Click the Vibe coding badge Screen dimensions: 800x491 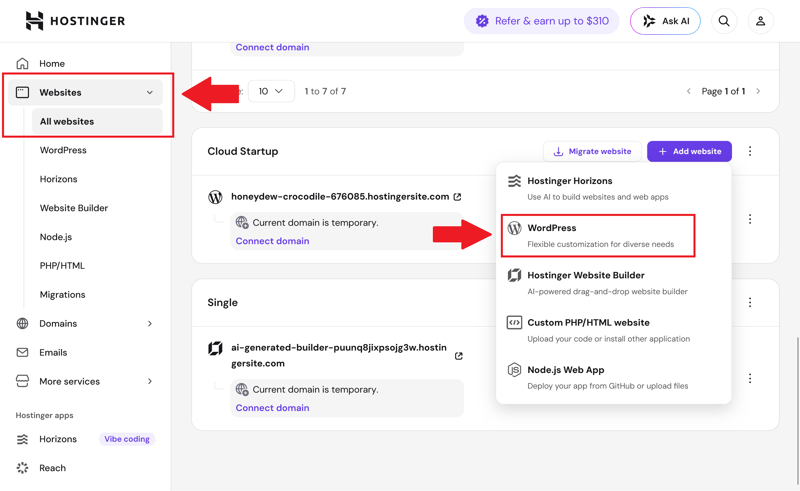[127, 439]
